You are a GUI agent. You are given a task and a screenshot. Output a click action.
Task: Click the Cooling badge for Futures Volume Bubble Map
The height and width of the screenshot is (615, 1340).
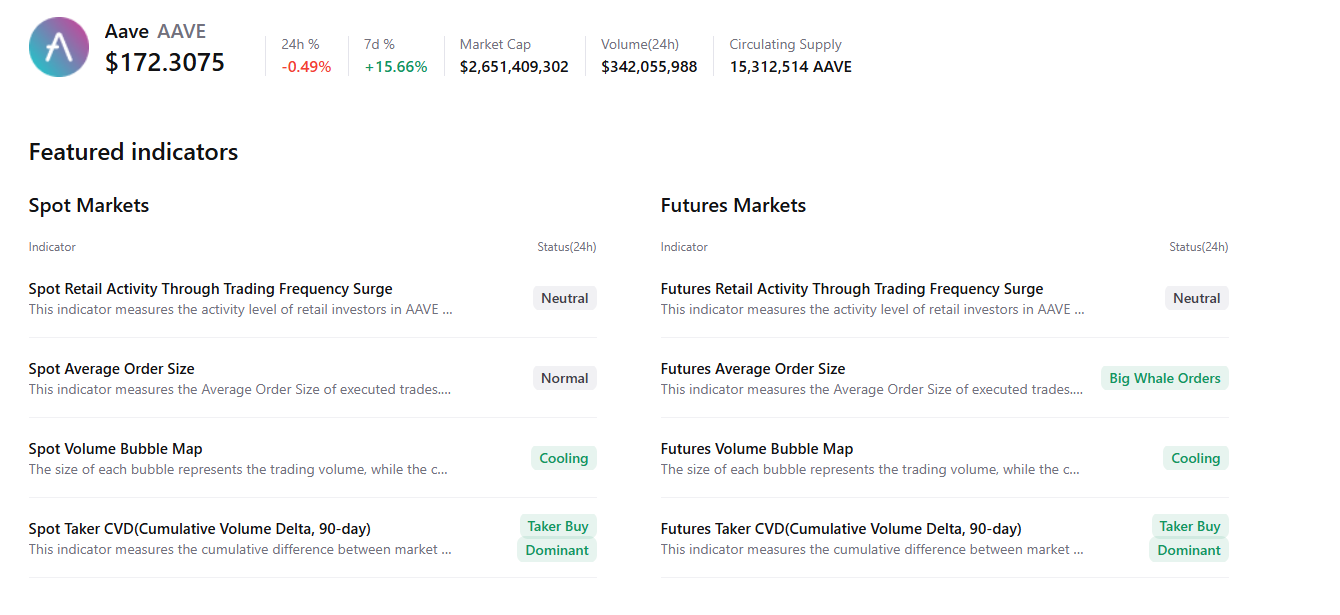pos(1195,457)
